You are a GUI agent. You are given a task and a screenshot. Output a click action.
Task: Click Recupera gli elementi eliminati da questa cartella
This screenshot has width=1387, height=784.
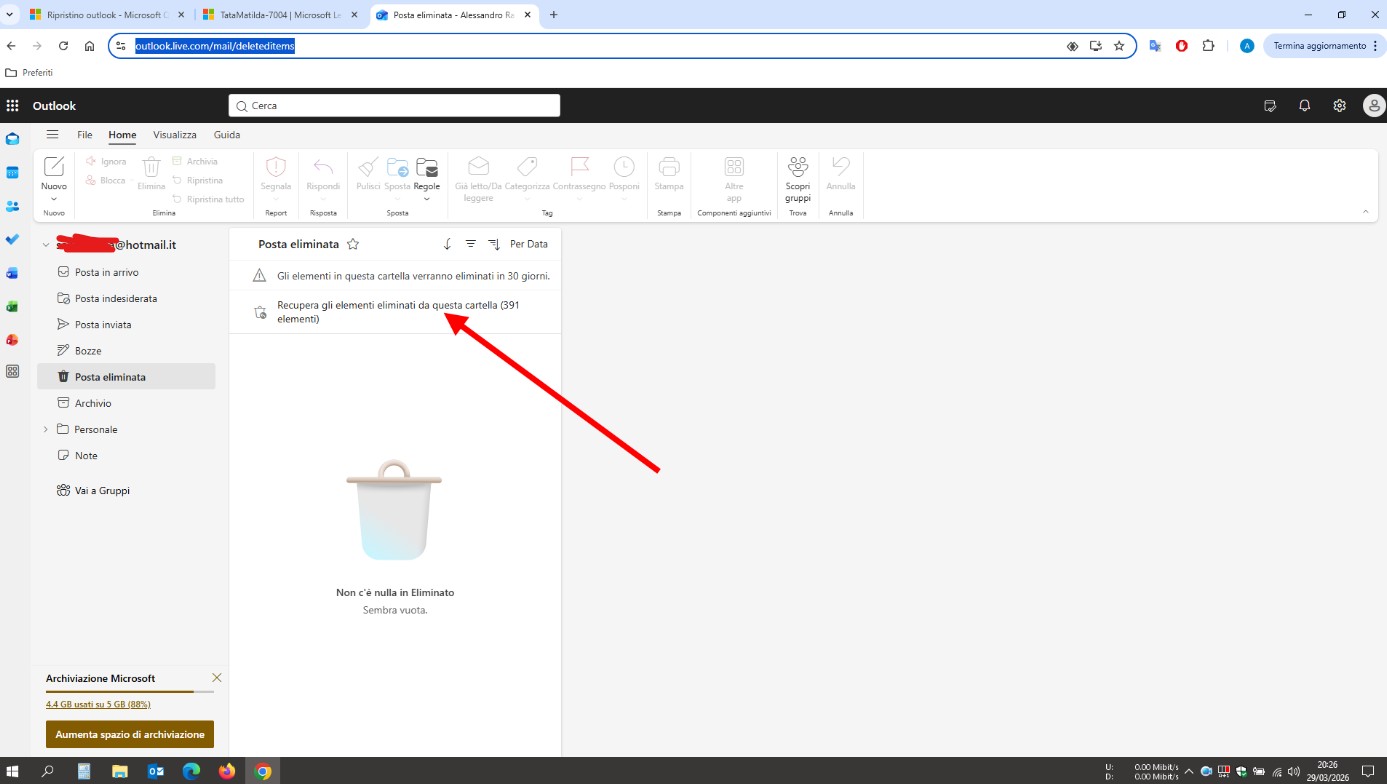396,312
